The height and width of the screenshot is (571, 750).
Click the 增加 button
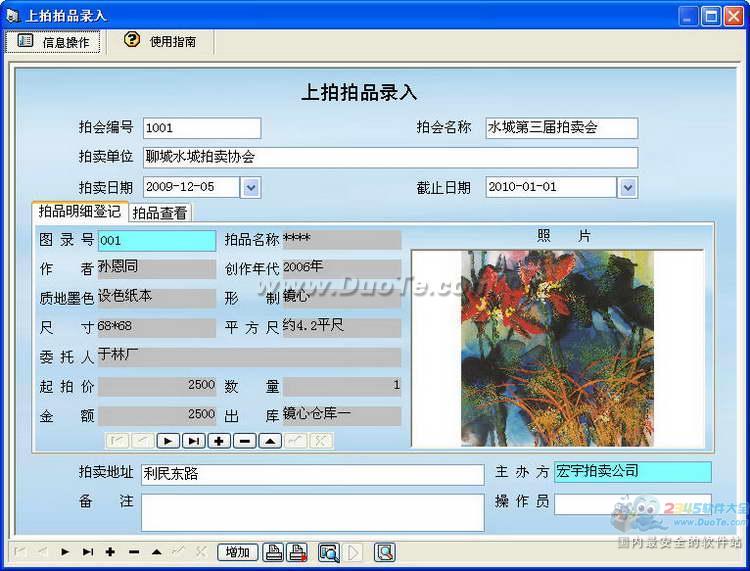click(x=238, y=552)
